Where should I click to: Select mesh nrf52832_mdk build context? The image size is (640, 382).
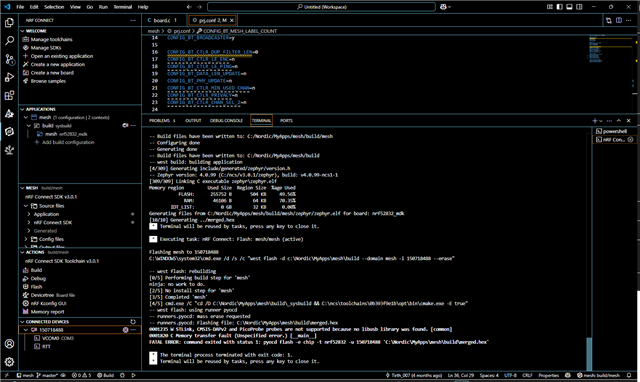point(66,134)
